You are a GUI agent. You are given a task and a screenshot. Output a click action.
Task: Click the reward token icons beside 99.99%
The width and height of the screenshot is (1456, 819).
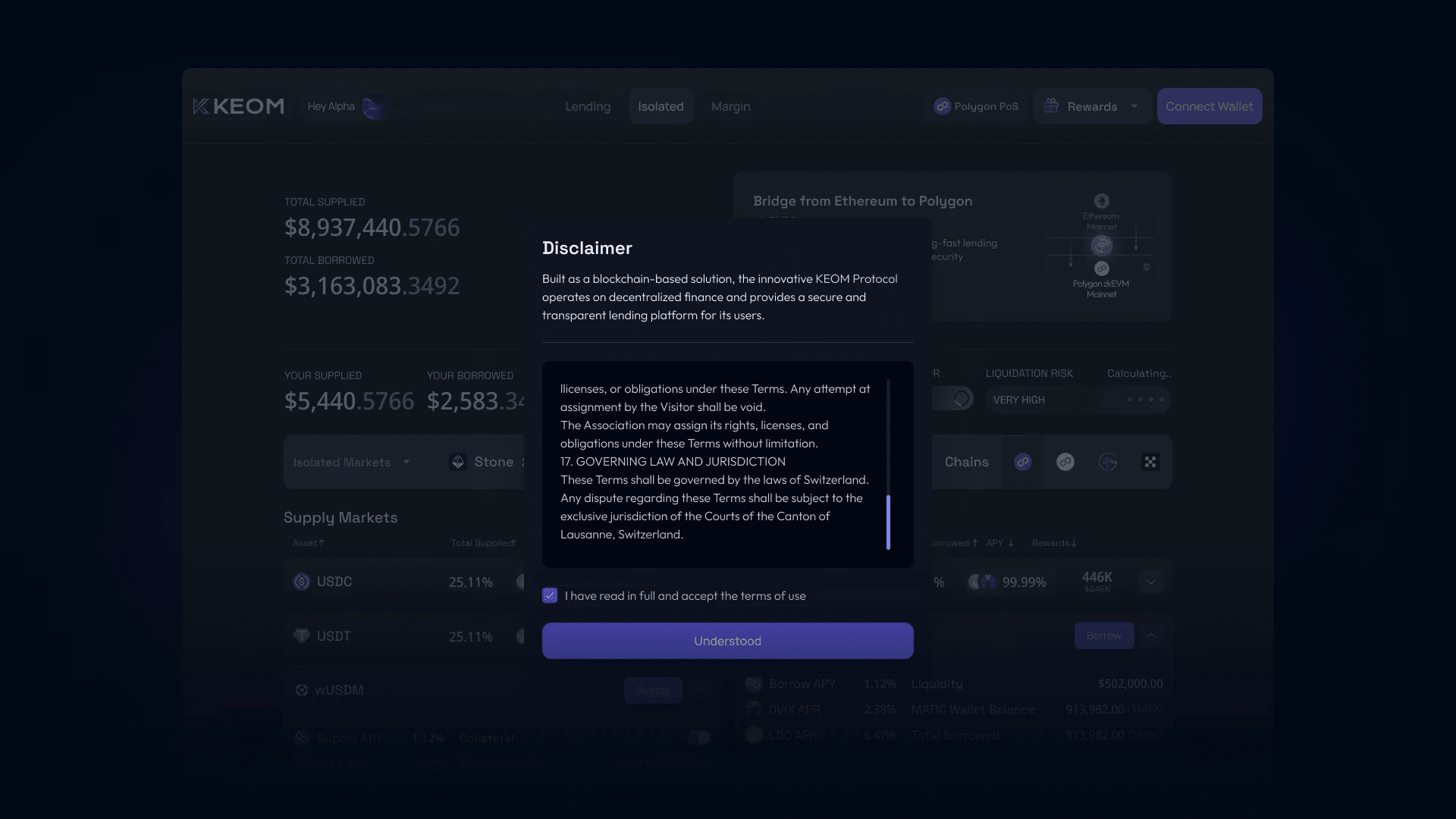pos(982,582)
